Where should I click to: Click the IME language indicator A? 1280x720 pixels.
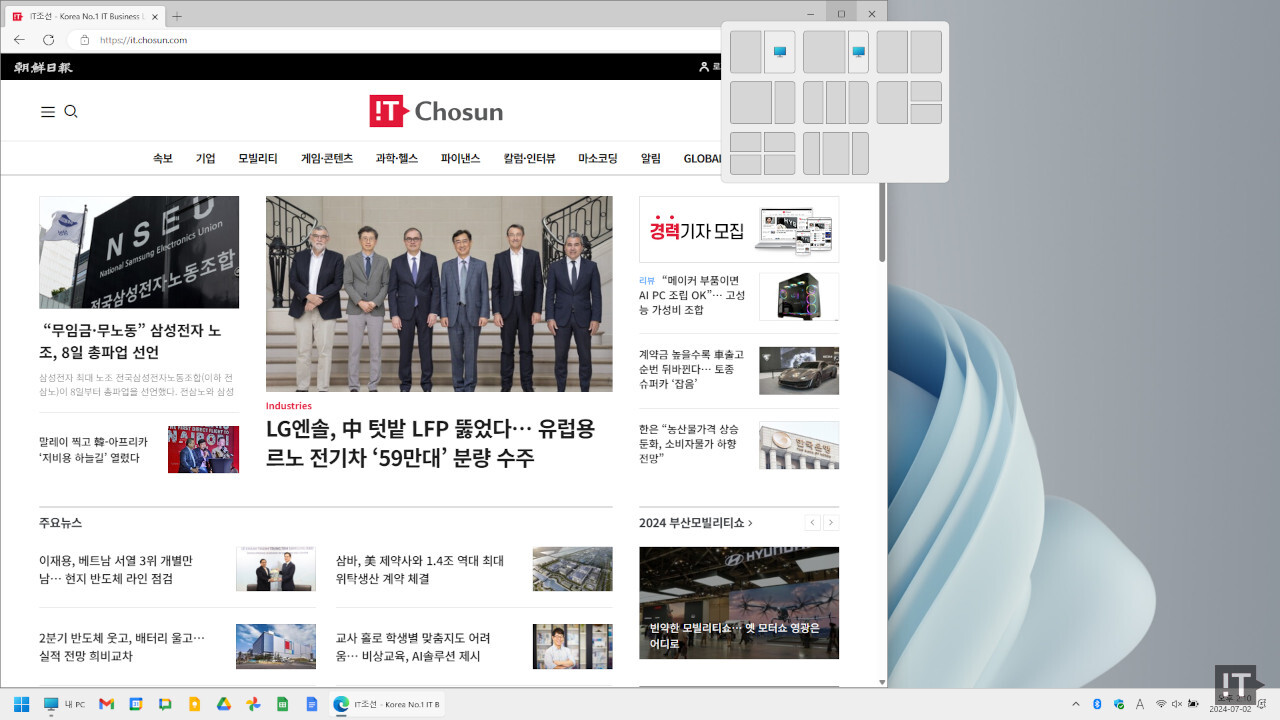(1140, 704)
